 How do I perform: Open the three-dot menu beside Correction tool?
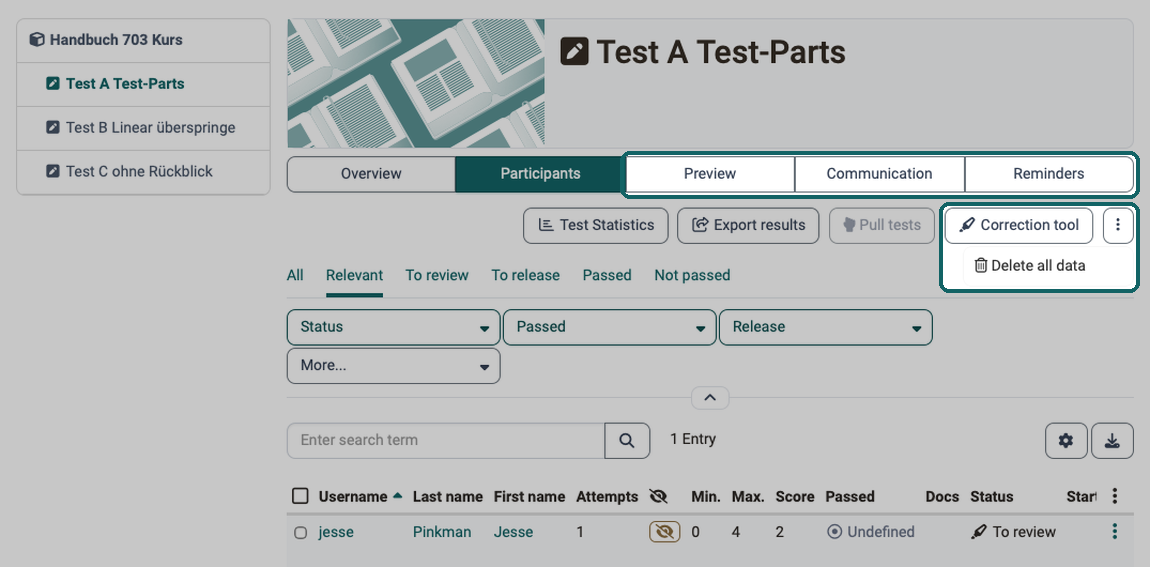pos(1118,225)
